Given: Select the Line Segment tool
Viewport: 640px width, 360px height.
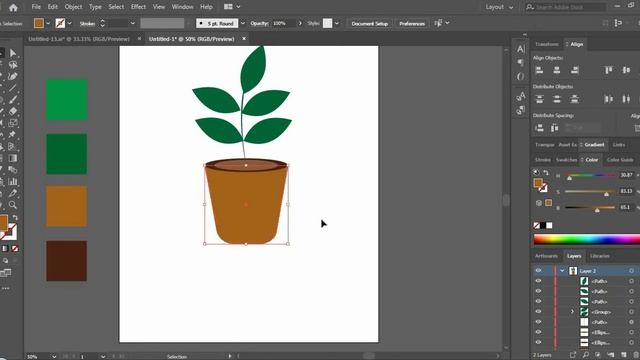Looking at the screenshot, I should (x=13, y=88).
